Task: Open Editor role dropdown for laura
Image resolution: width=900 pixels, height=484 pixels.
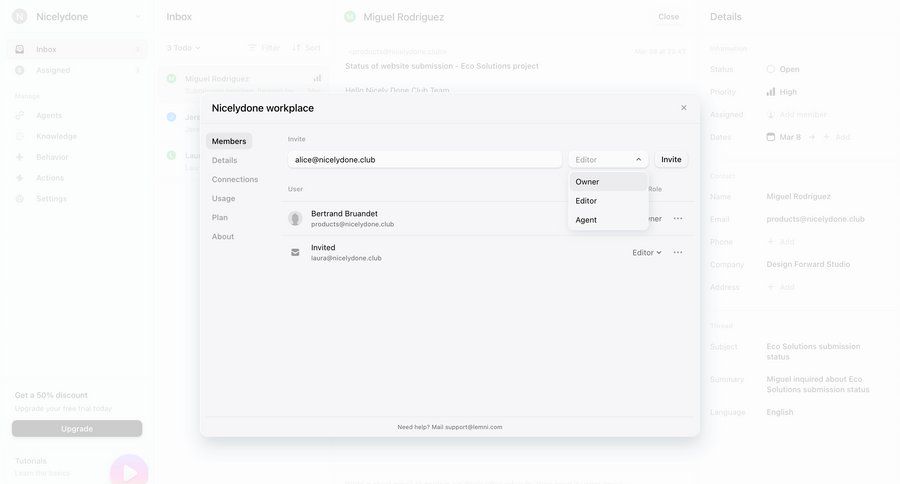Action: [647, 252]
